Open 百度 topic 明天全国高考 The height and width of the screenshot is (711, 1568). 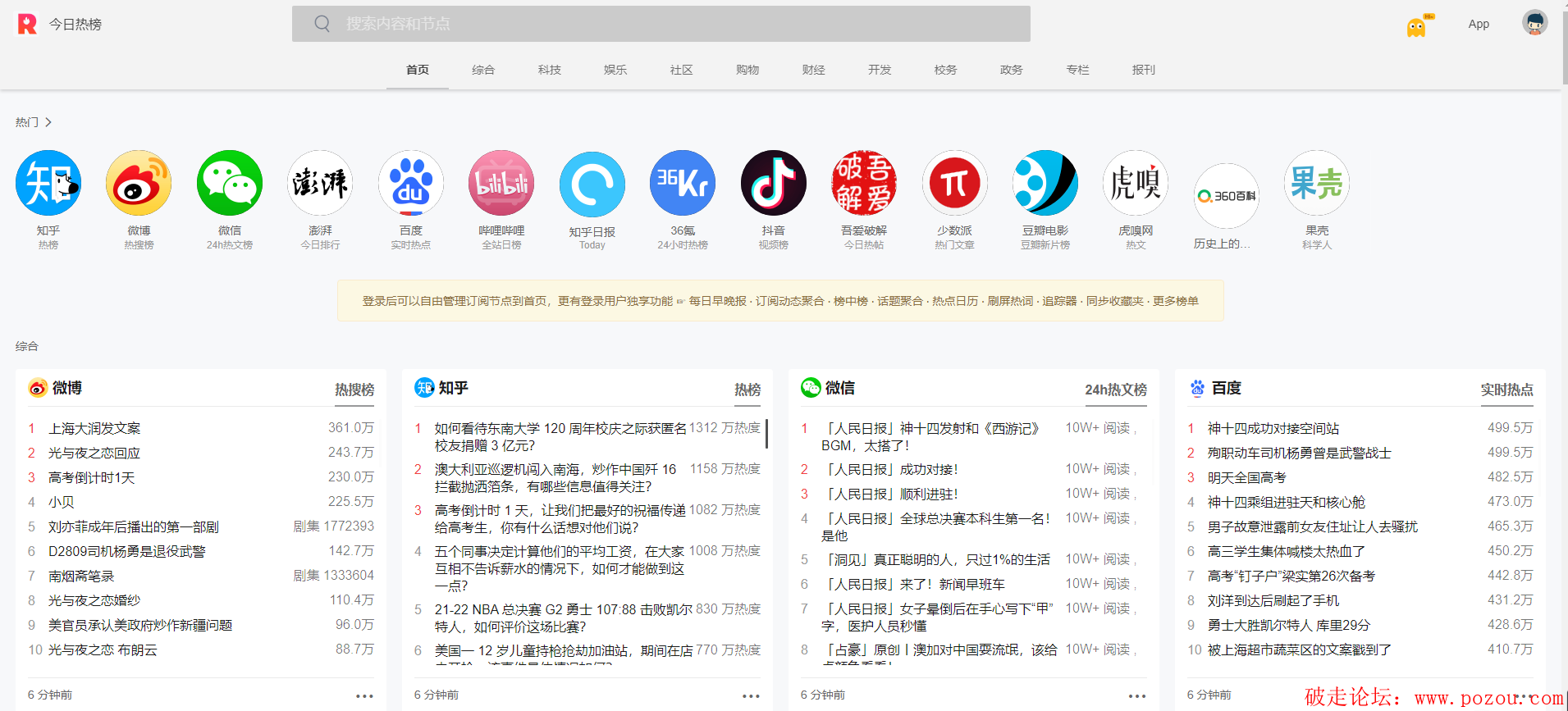(x=1246, y=477)
